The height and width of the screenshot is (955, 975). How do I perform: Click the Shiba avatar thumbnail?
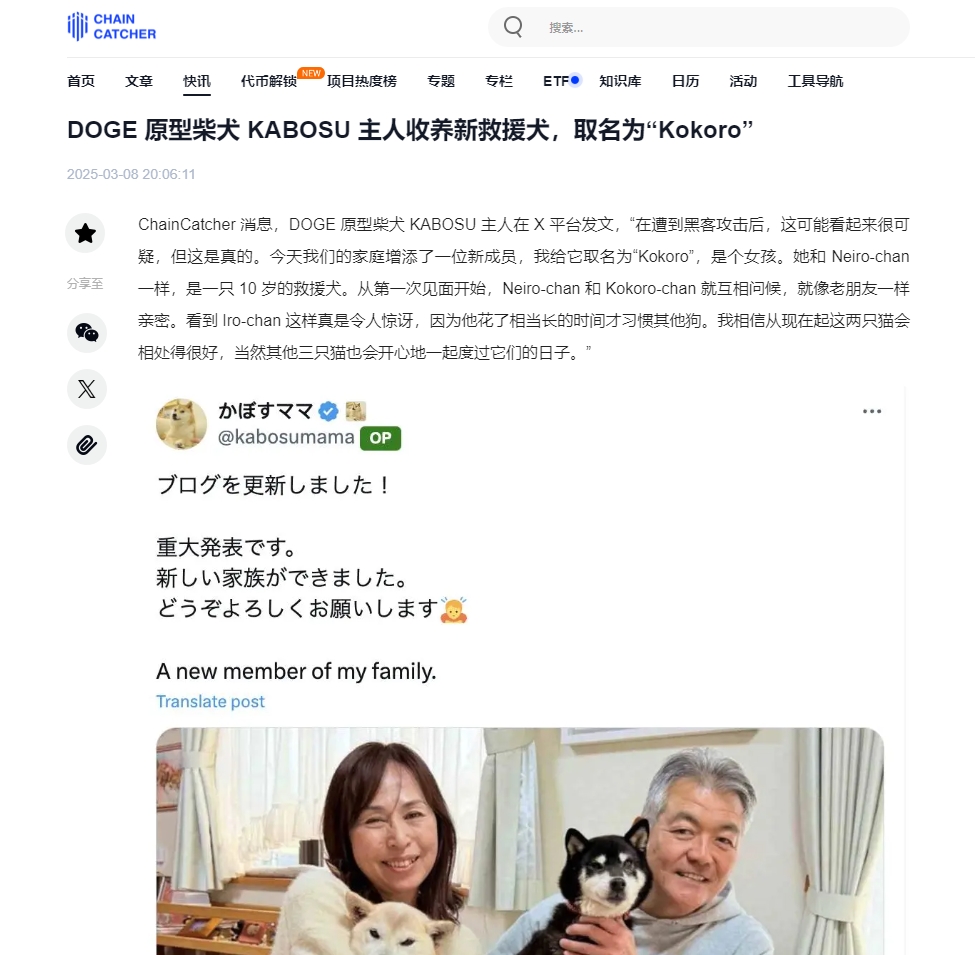[x=181, y=424]
